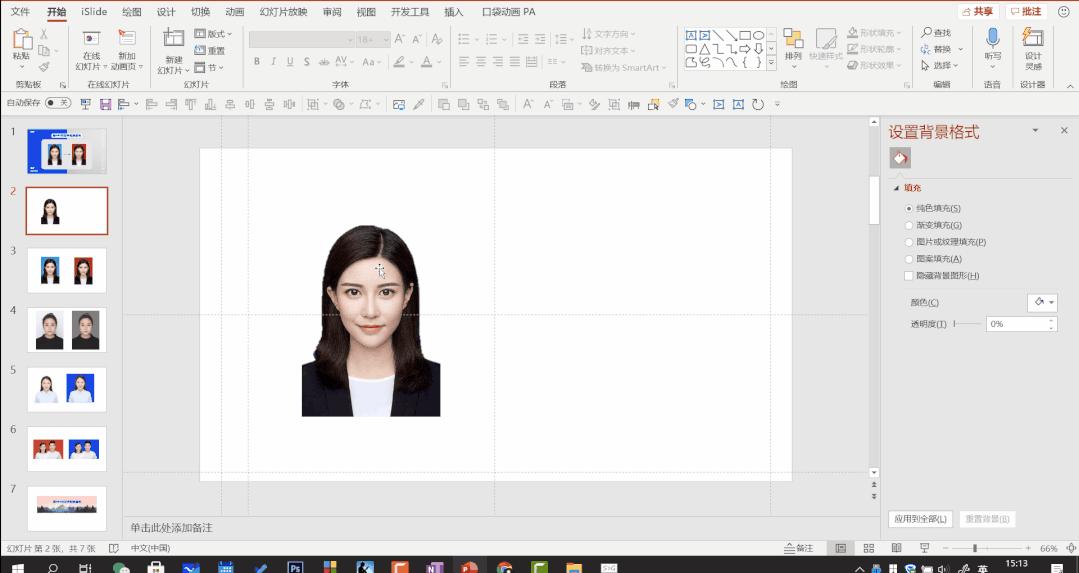
Task: Toggle the AutoSave switch
Action: 58,103
